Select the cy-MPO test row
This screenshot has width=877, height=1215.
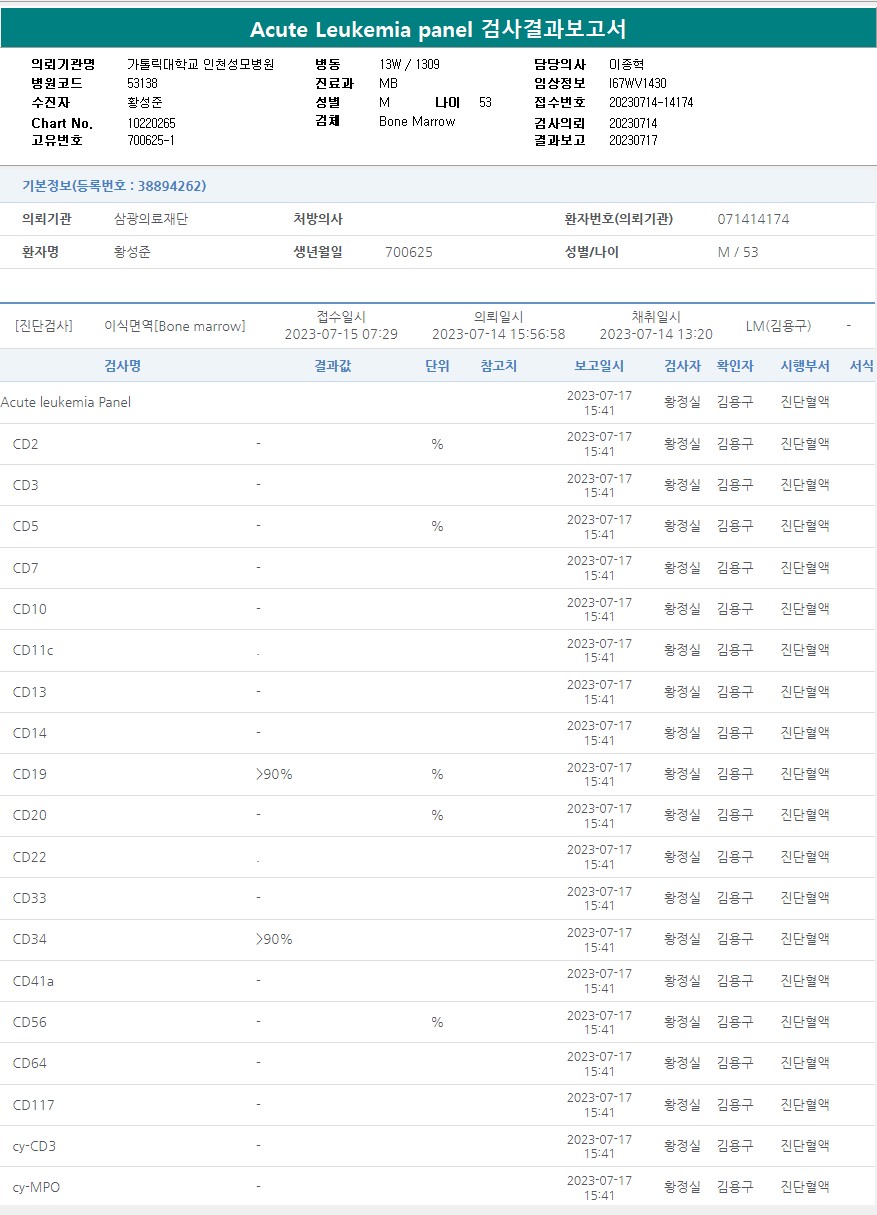pos(36,1187)
